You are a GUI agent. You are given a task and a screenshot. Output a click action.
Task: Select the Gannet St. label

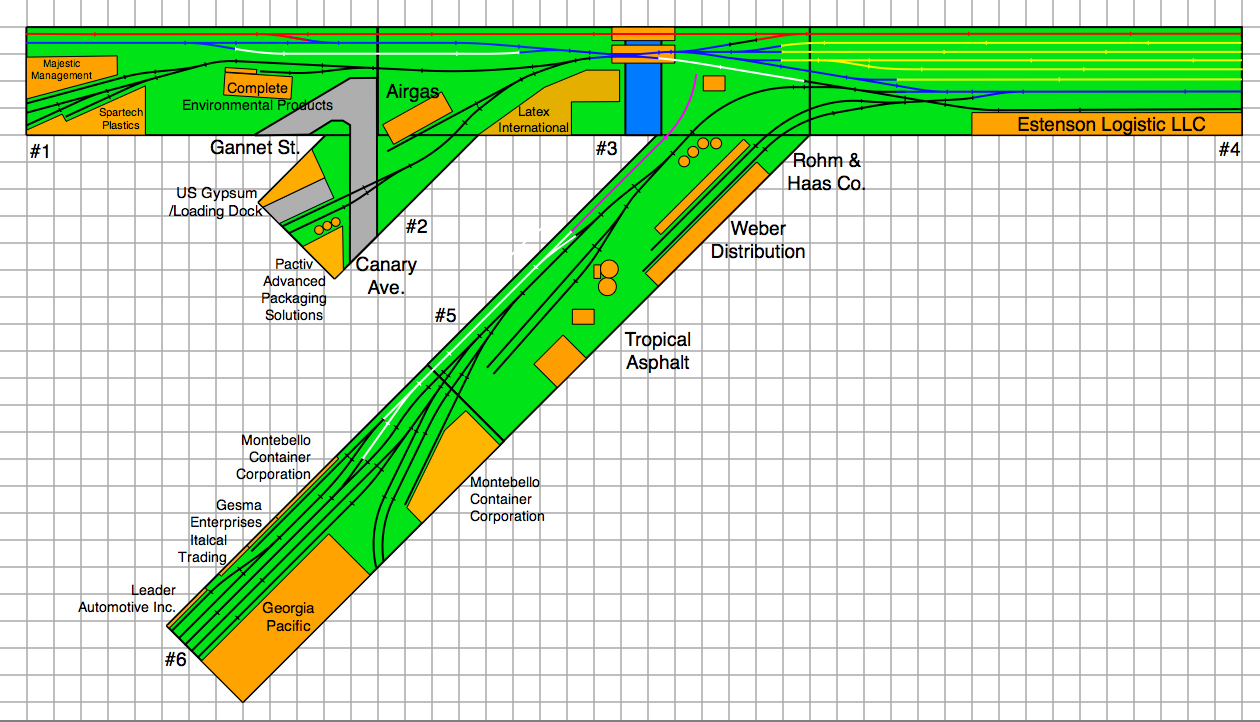(x=255, y=146)
